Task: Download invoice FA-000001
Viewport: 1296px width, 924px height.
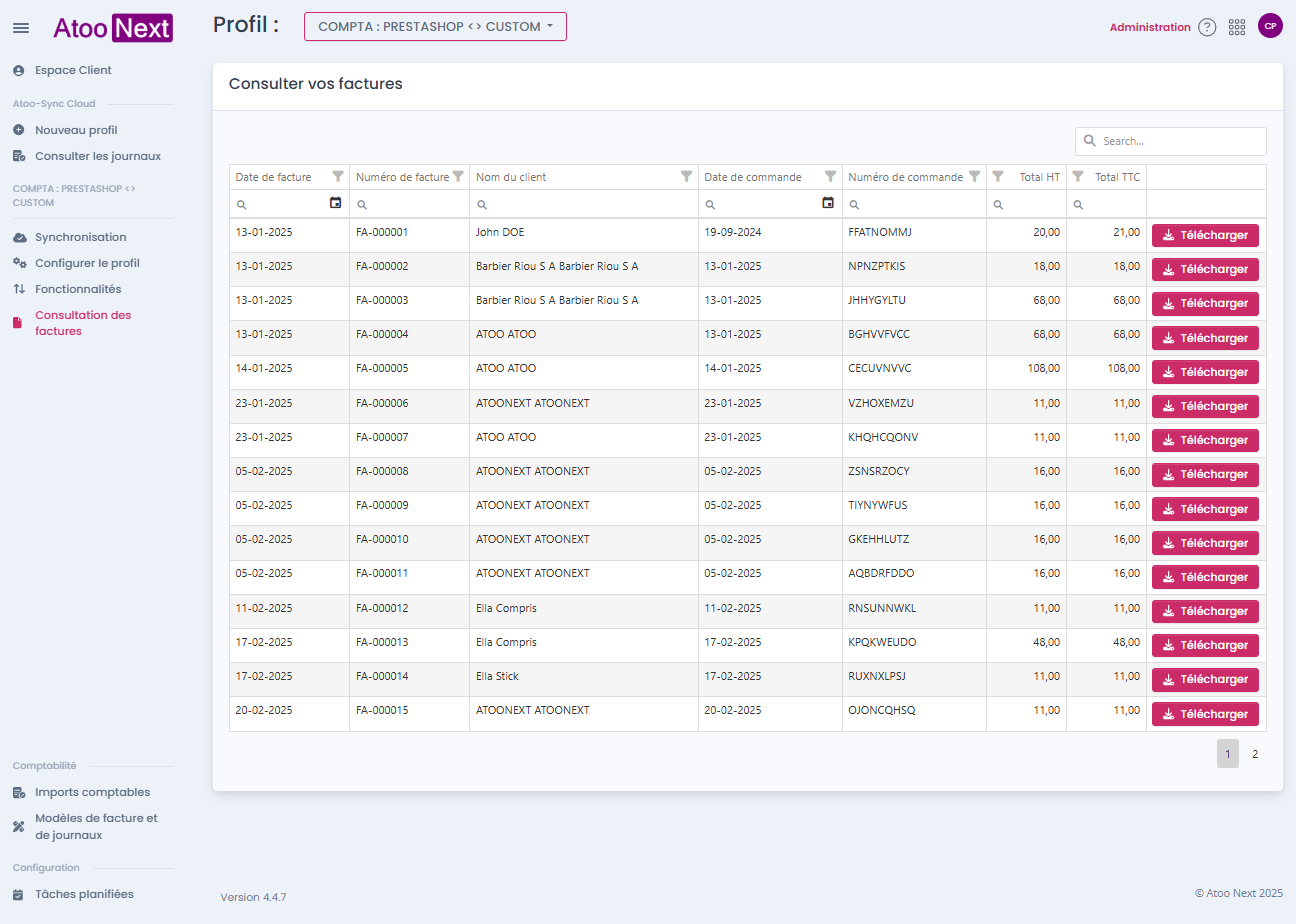Action: coord(1205,235)
